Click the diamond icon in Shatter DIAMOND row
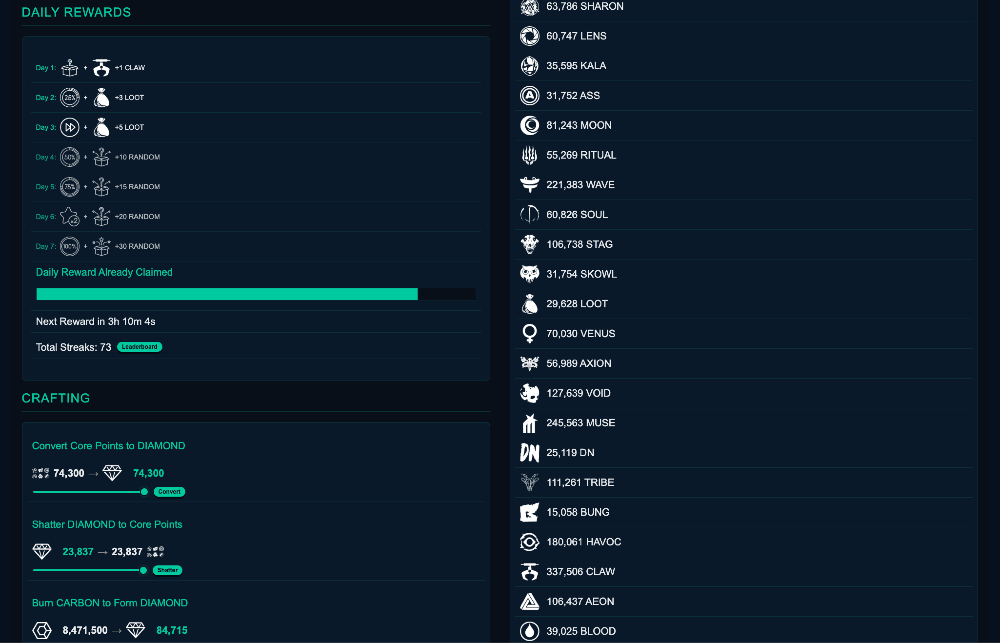1000x643 pixels. [42, 552]
